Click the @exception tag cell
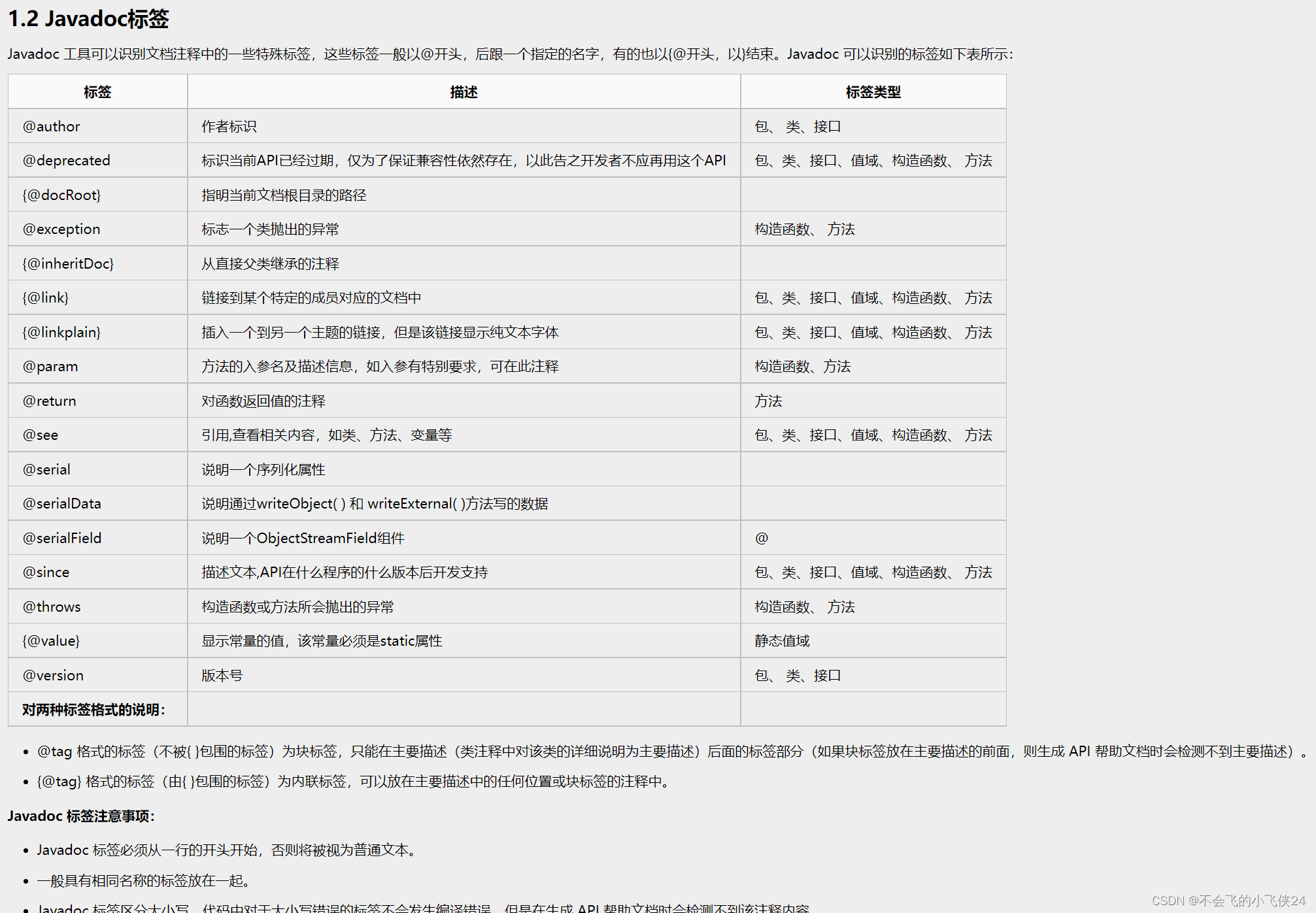This screenshot has width=1316, height=913. (61, 229)
